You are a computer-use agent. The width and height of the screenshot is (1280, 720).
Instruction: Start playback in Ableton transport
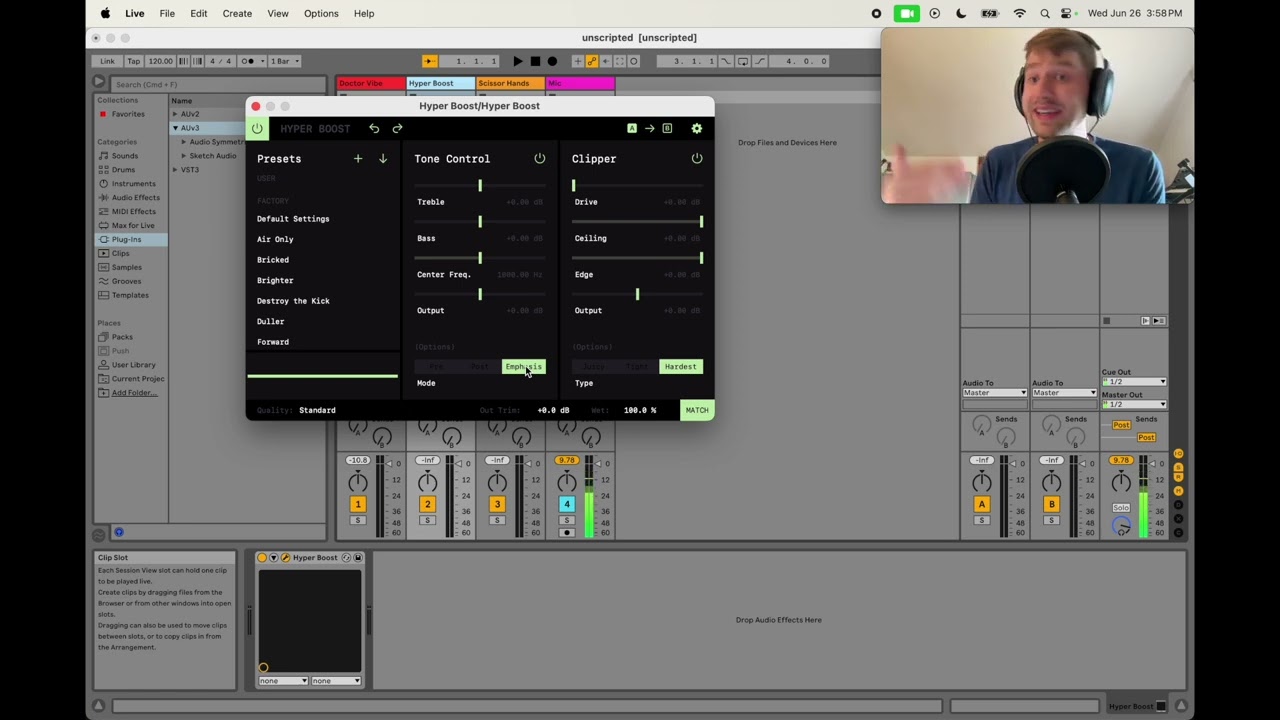(x=517, y=61)
